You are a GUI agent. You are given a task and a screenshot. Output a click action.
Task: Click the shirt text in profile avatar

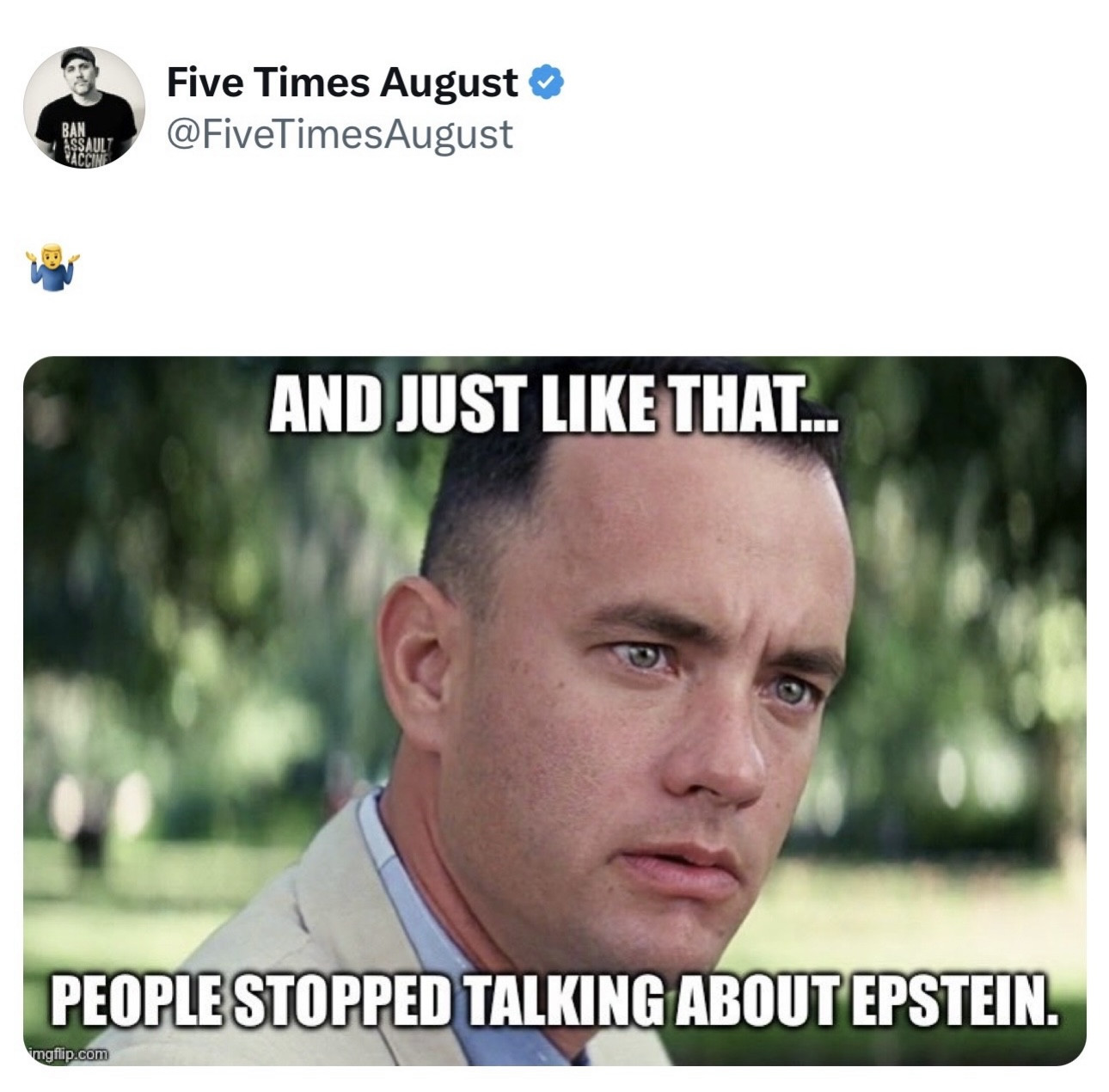(x=84, y=146)
